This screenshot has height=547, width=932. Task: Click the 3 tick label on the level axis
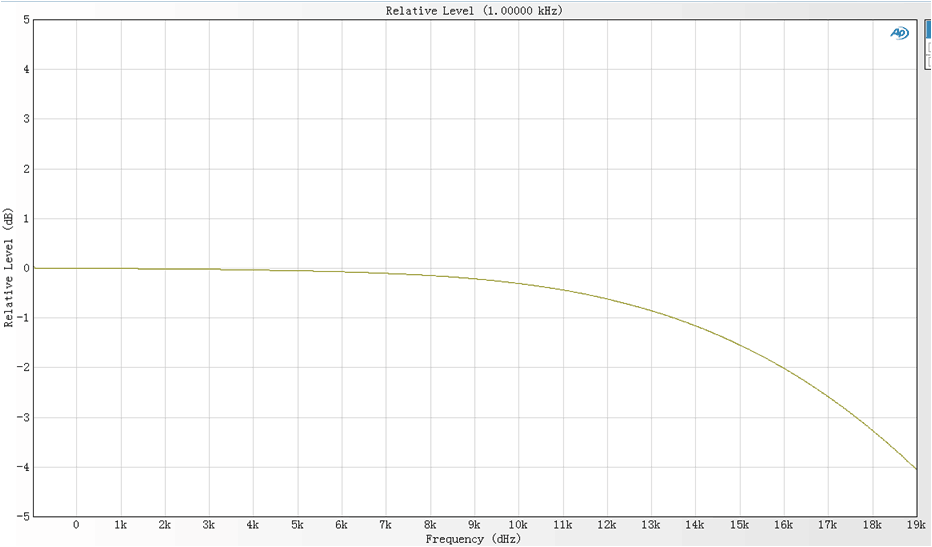click(25, 119)
